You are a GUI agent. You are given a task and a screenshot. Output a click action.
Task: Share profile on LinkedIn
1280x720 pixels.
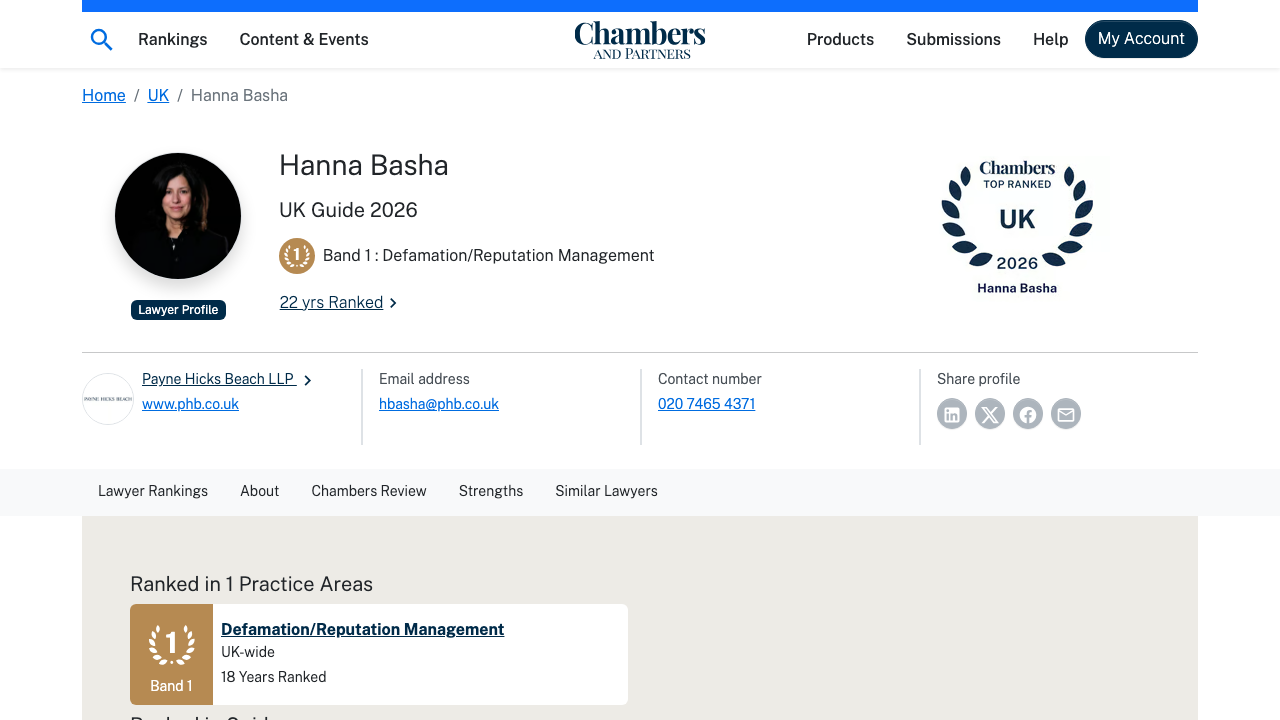coord(951,413)
